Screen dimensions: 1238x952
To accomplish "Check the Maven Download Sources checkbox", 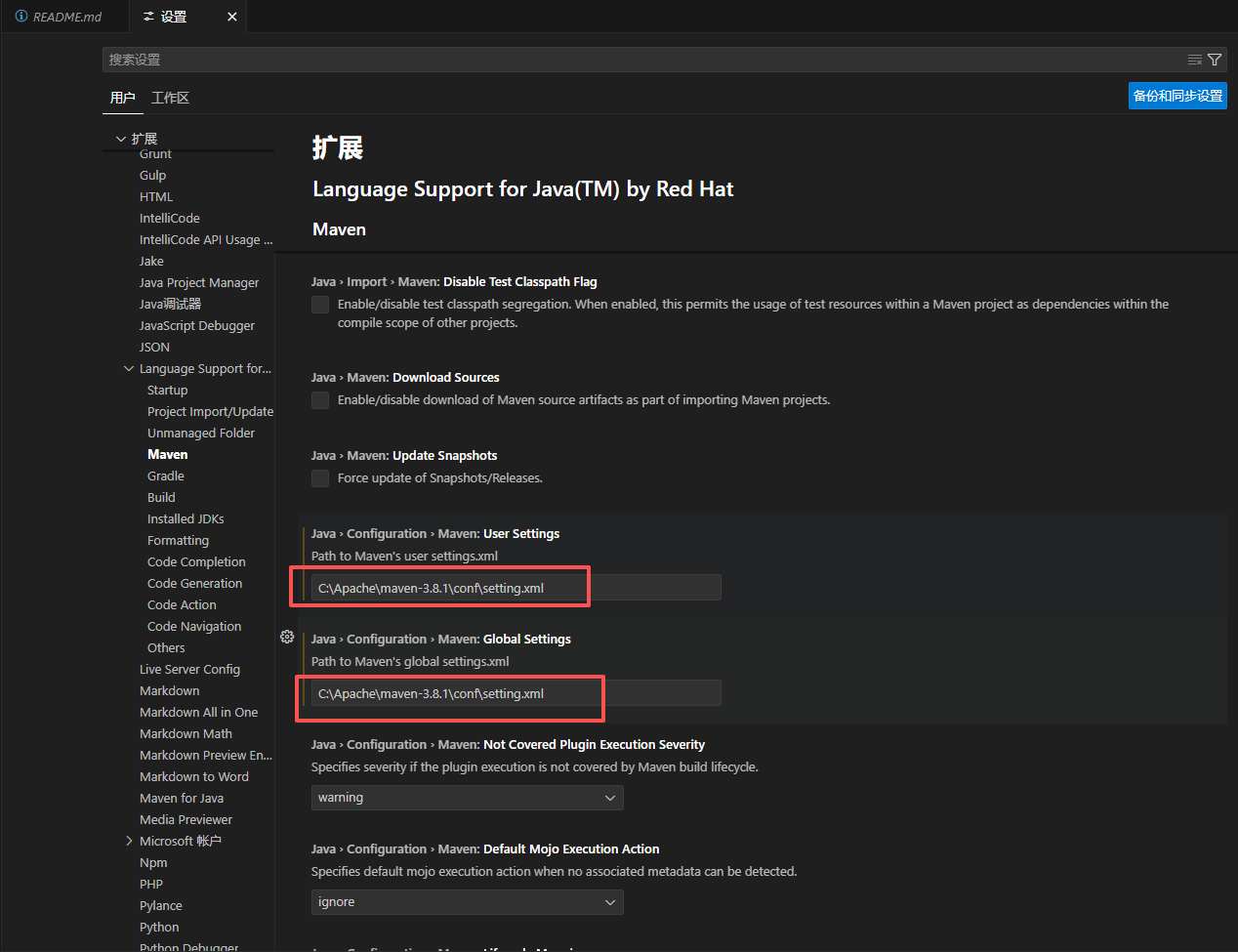I will click(x=320, y=400).
